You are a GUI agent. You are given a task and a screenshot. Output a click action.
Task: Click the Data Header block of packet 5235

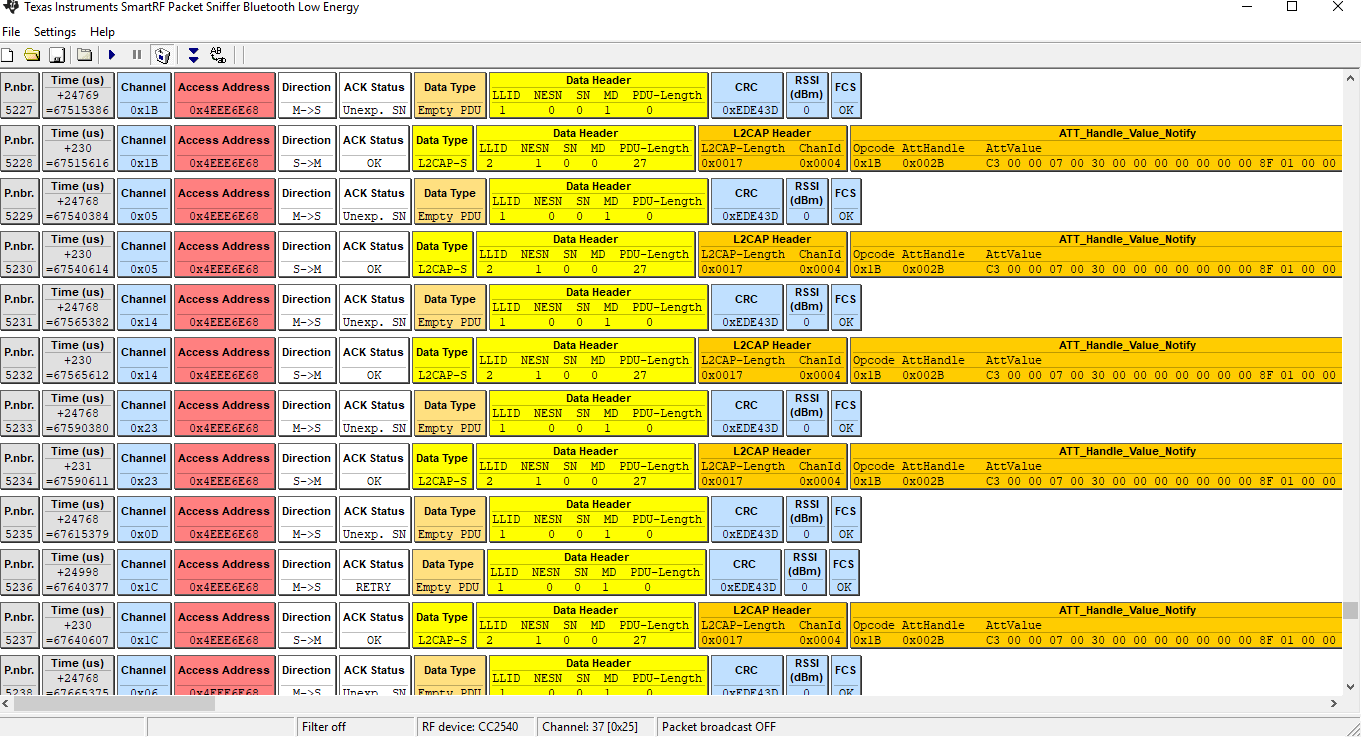pyautogui.click(x=598, y=520)
